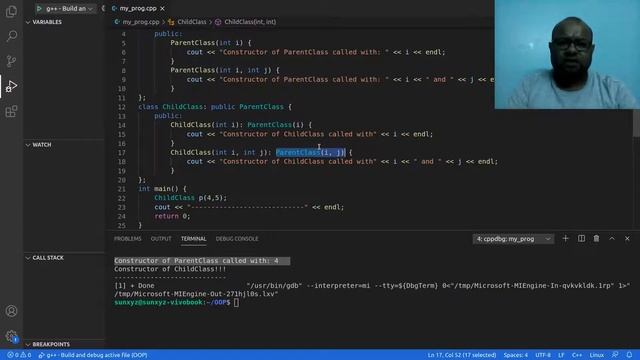Open the Search view in activity bar
The height and width of the screenshot is (360, 640).
pos(11,36)
